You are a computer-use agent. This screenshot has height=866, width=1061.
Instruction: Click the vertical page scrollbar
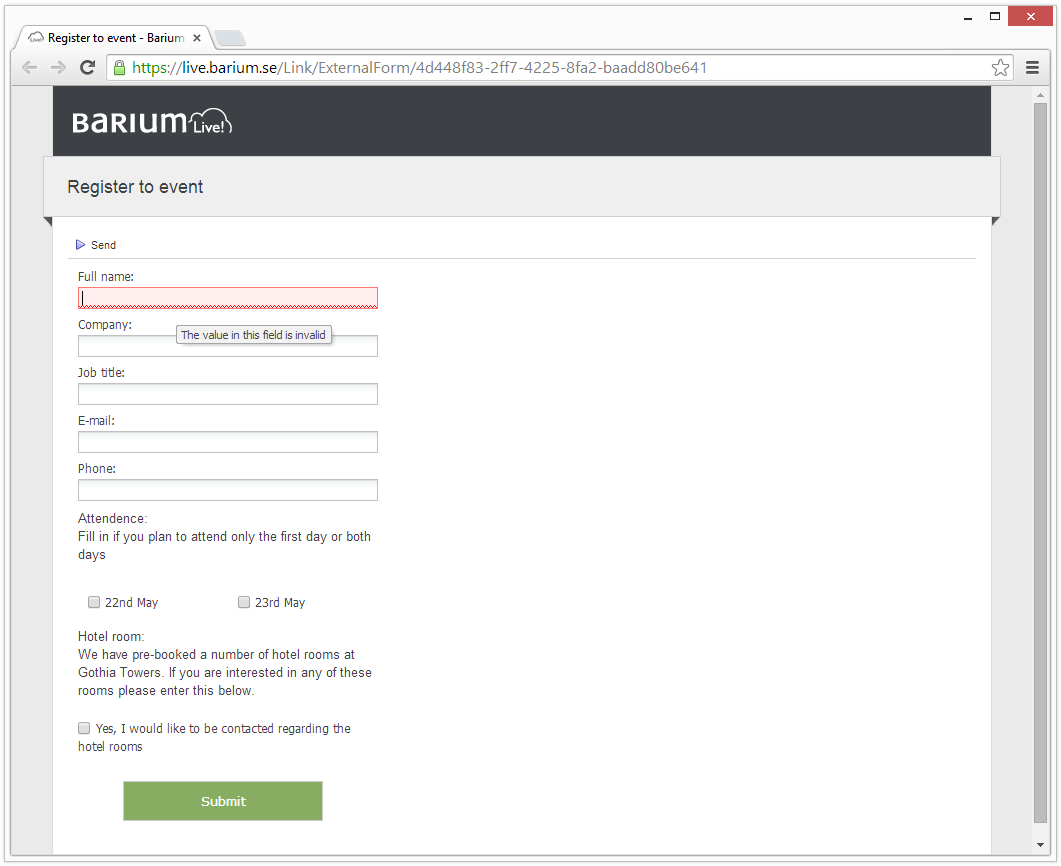[x=1041, y=460]
